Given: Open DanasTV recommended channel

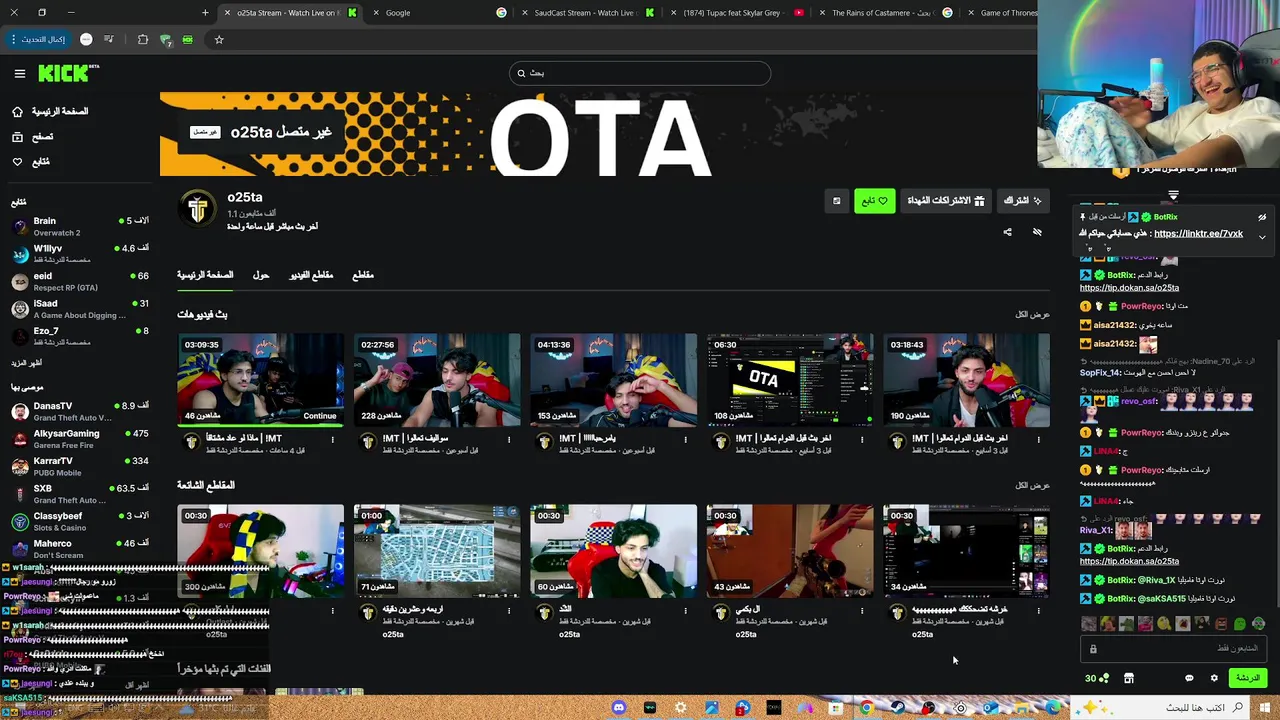Looking at the screenshot, I should tap(80, 411).
